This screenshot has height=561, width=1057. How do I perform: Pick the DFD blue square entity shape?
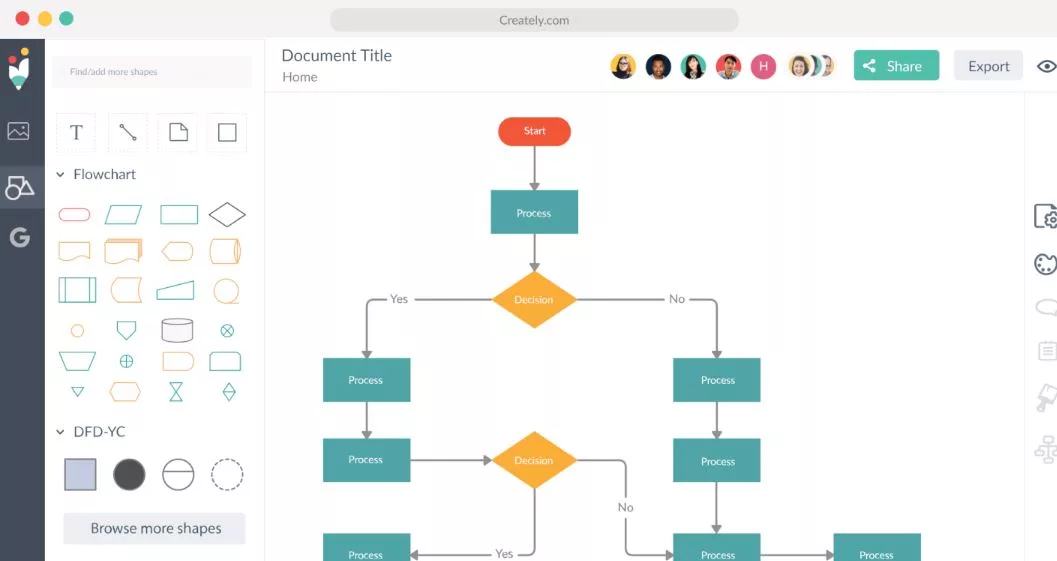[80, 474]
